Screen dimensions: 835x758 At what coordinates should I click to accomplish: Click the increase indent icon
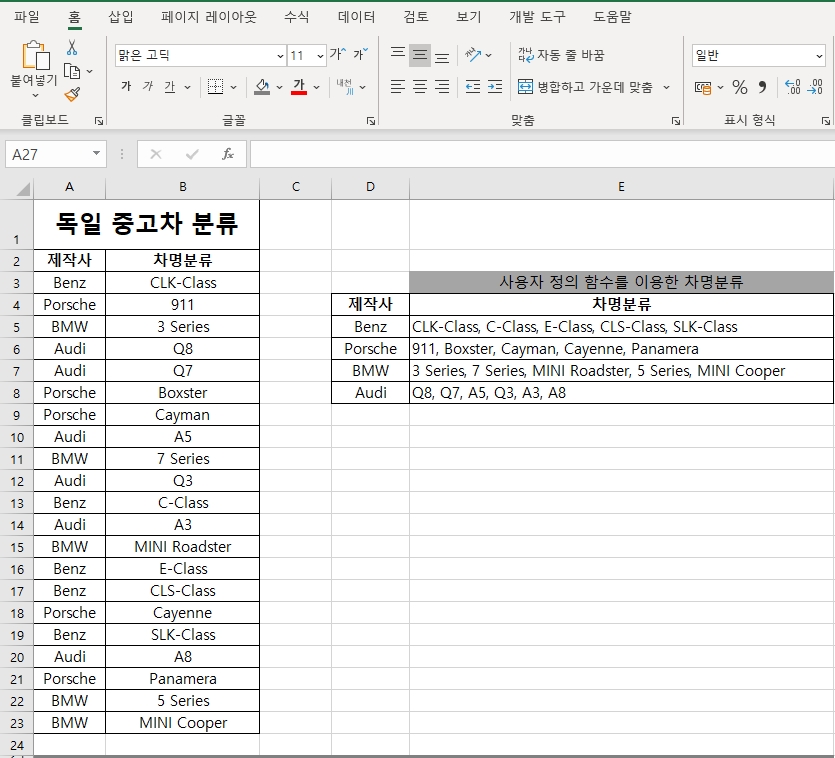point(495,86)
